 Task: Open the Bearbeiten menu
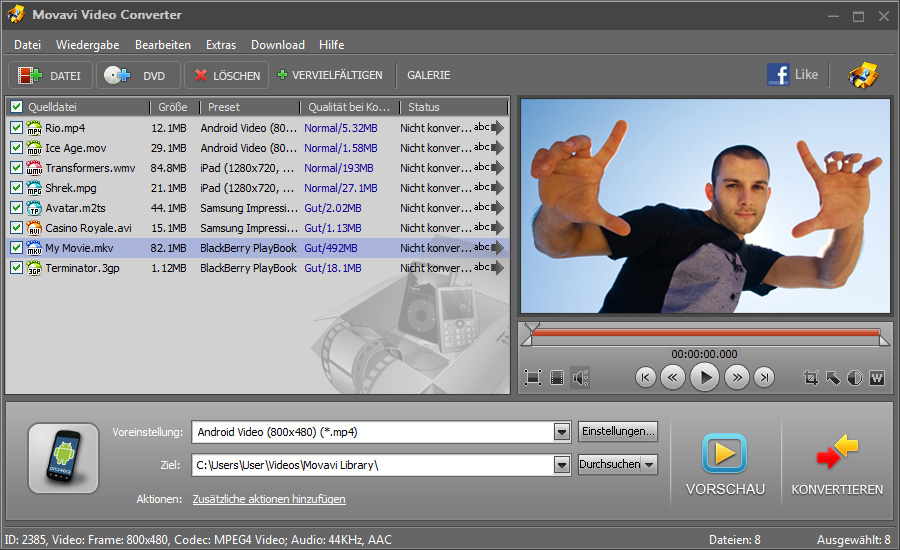click(163, 45)
